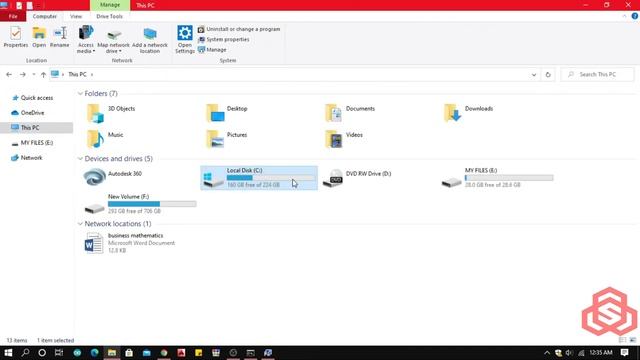Select the Rename ribbon icon
640x360 pixels.
pyautogui.click(x=60, y=37)
